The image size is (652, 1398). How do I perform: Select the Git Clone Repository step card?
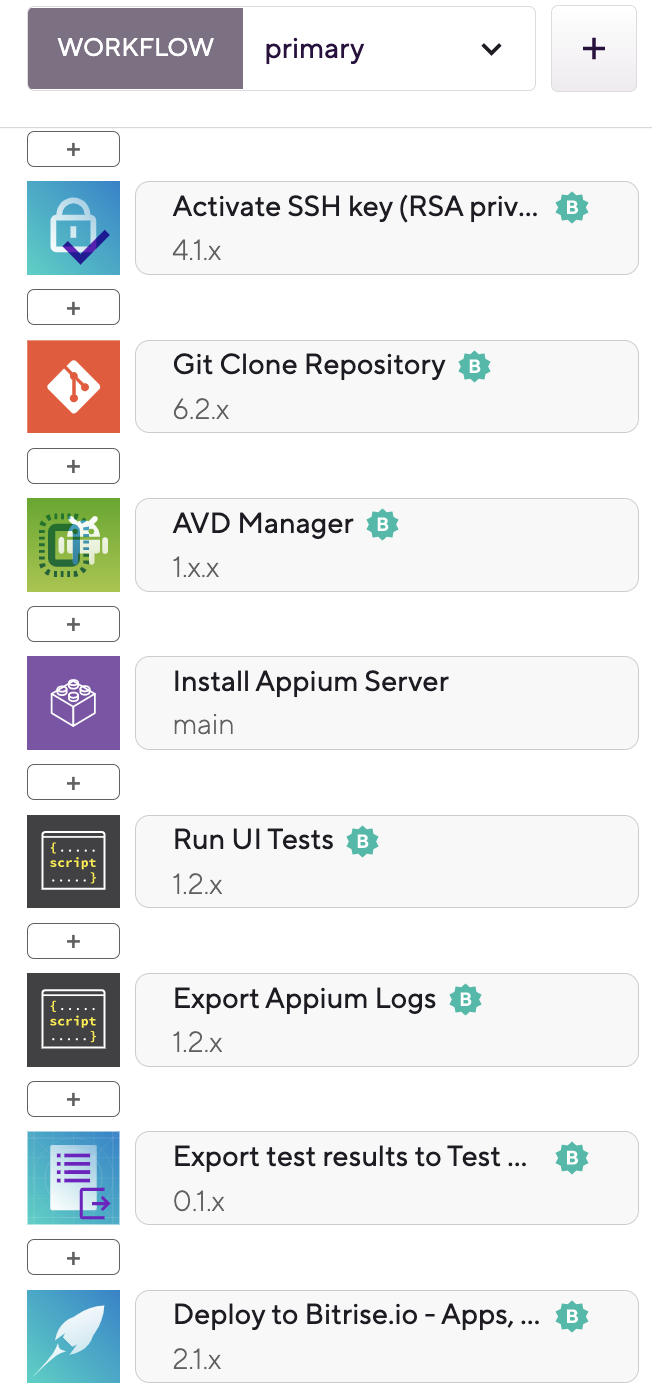pos(387,386)
